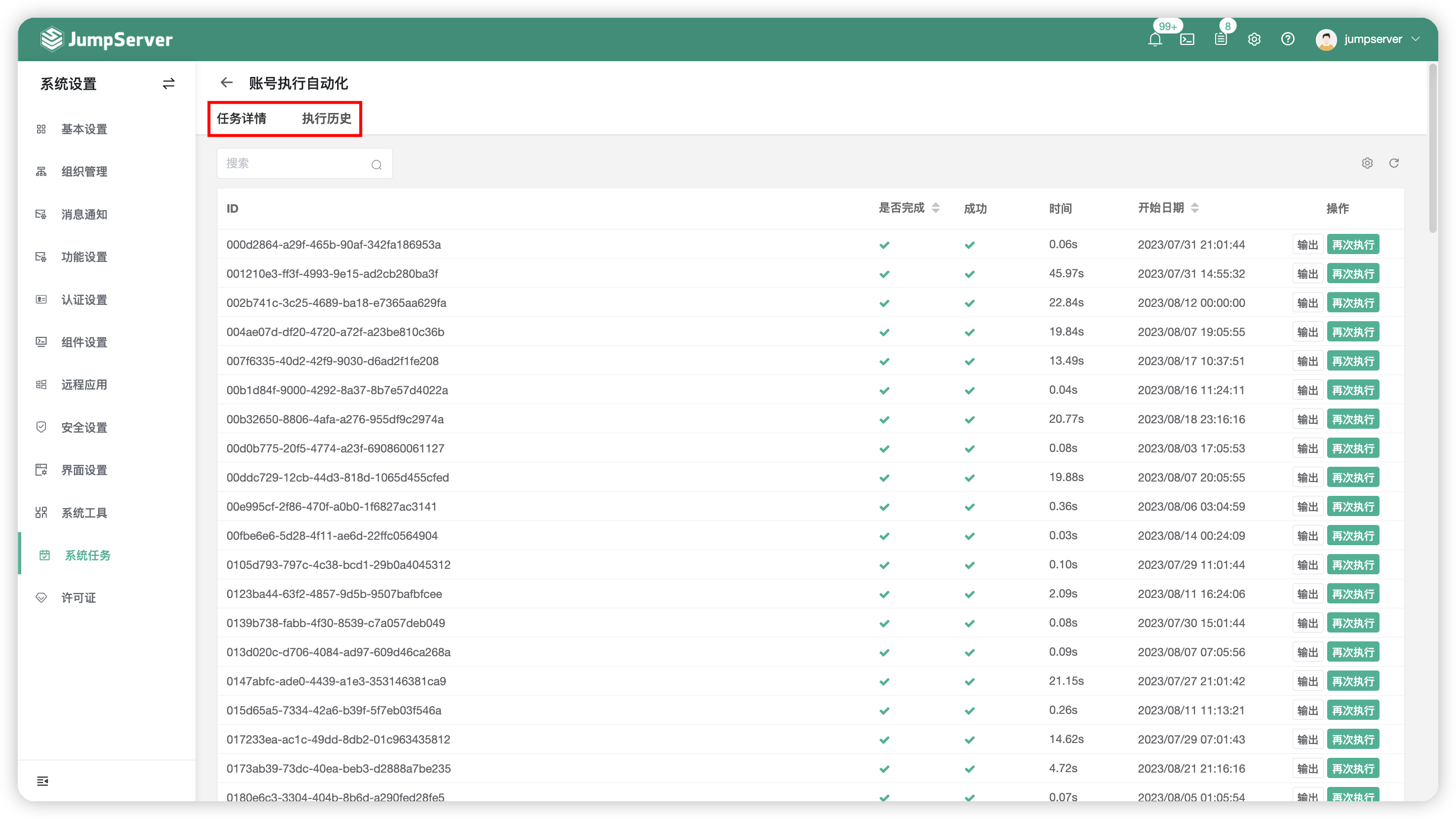Sort by the 是否完成 column arrows
Viewport: 1456px width, 819px height.
936,208
